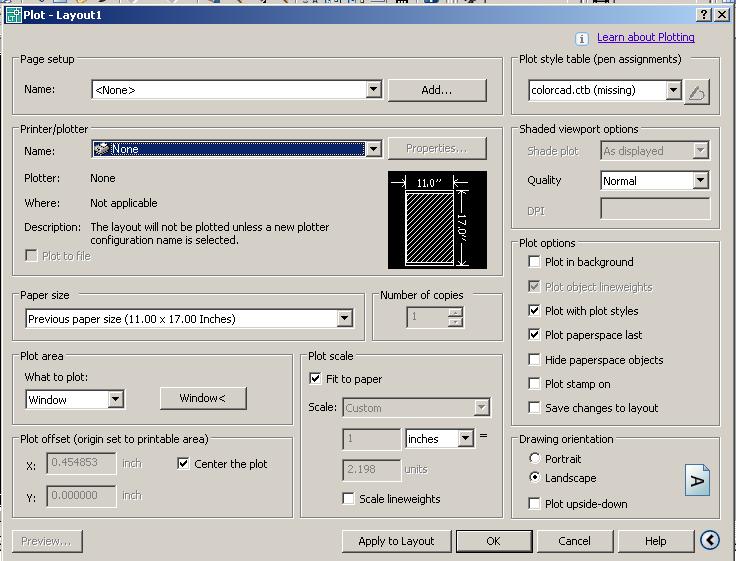Collapse dialog with the round arrow button
Image resolution: width=736 pixels, height=561 pixels.
click(x=710, y=540)
